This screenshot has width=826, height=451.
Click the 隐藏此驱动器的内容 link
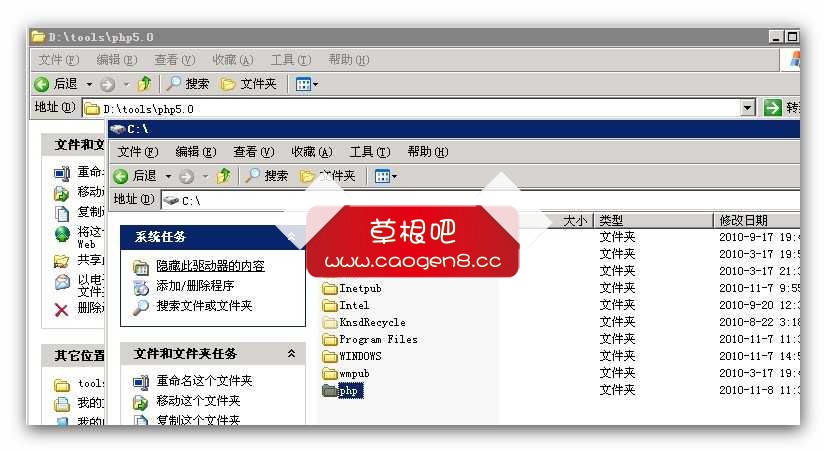tap(210, 266)
